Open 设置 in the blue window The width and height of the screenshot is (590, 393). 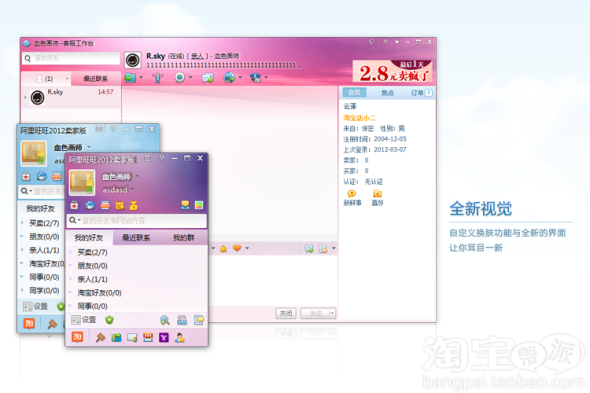click(35, 307)
